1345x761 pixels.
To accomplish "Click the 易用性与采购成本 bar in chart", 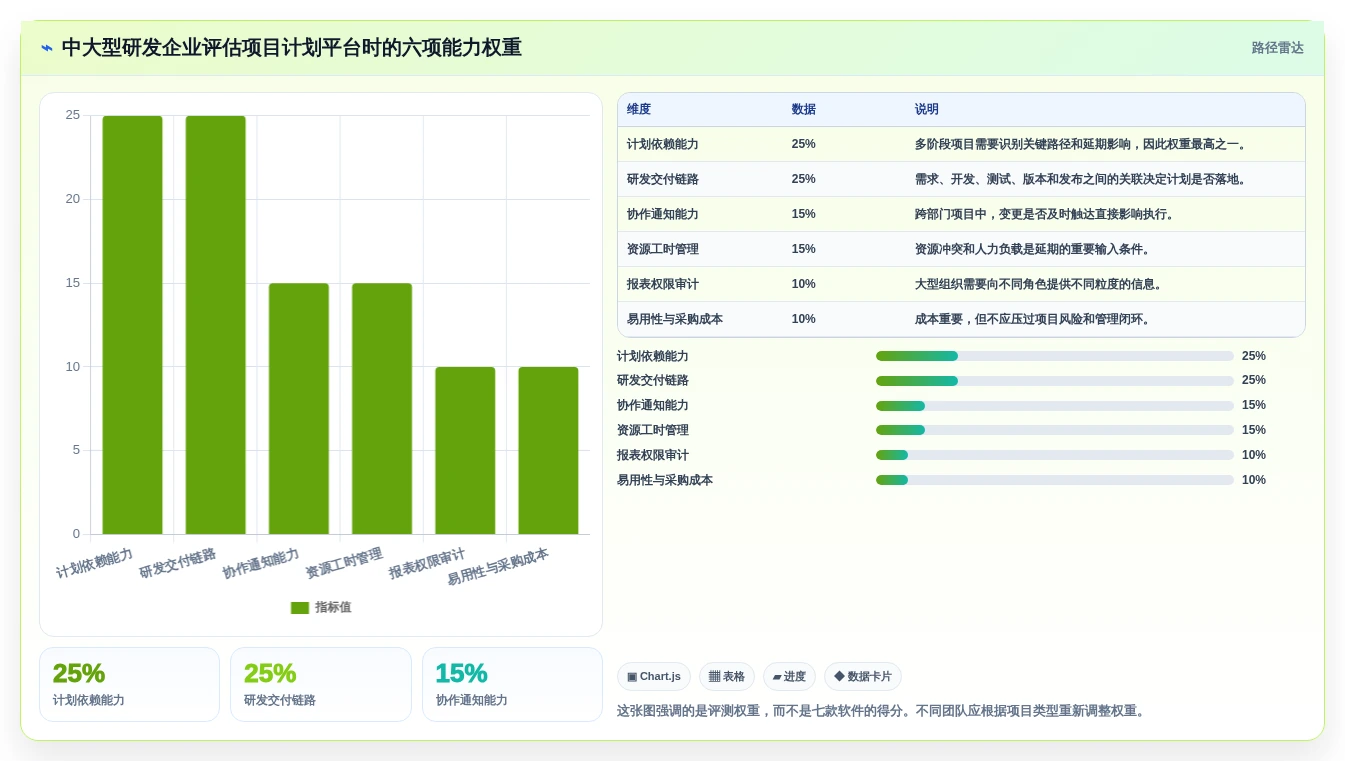I will [x=548, y=451].
